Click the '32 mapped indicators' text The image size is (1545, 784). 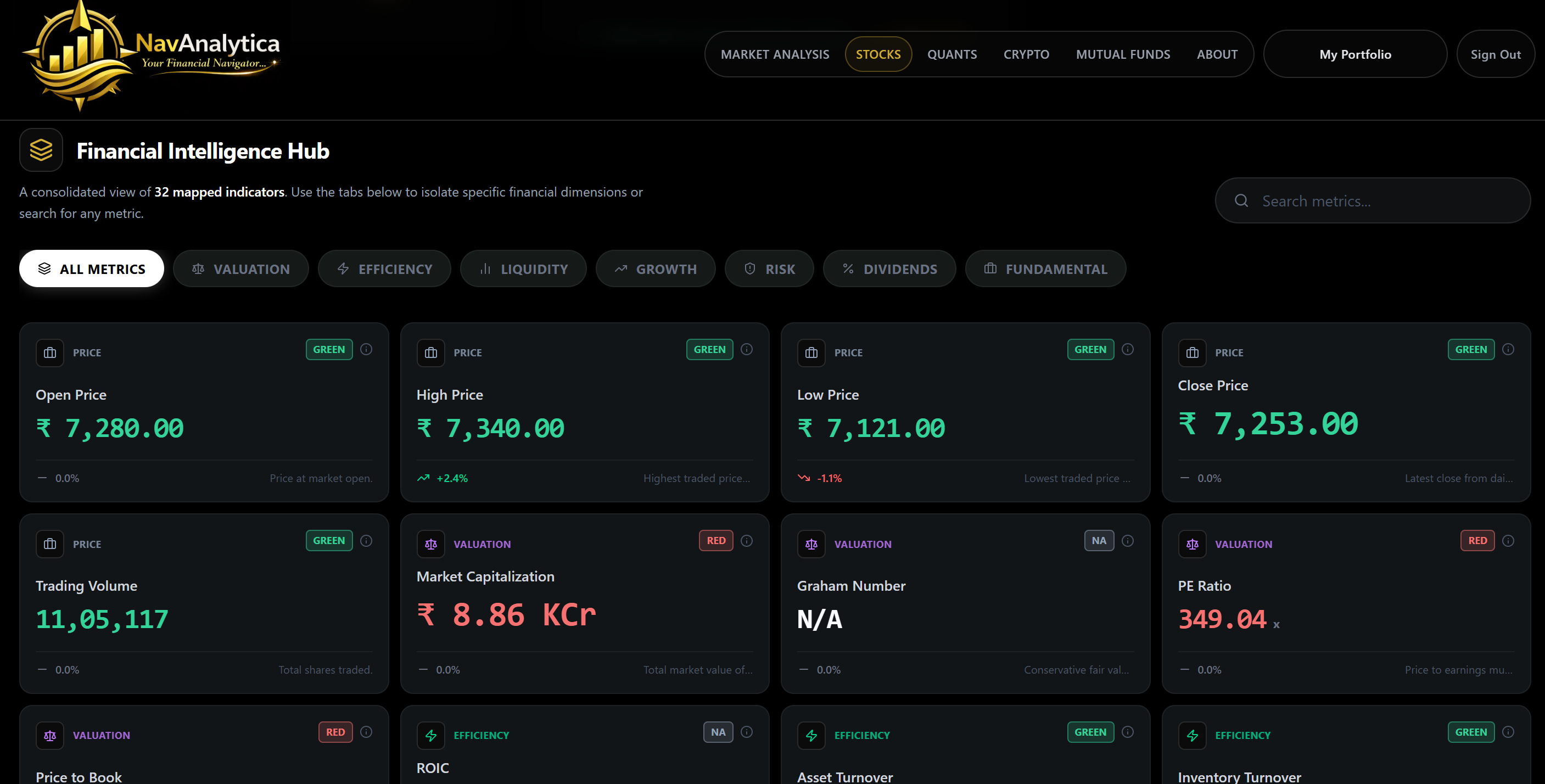point(220,192)
